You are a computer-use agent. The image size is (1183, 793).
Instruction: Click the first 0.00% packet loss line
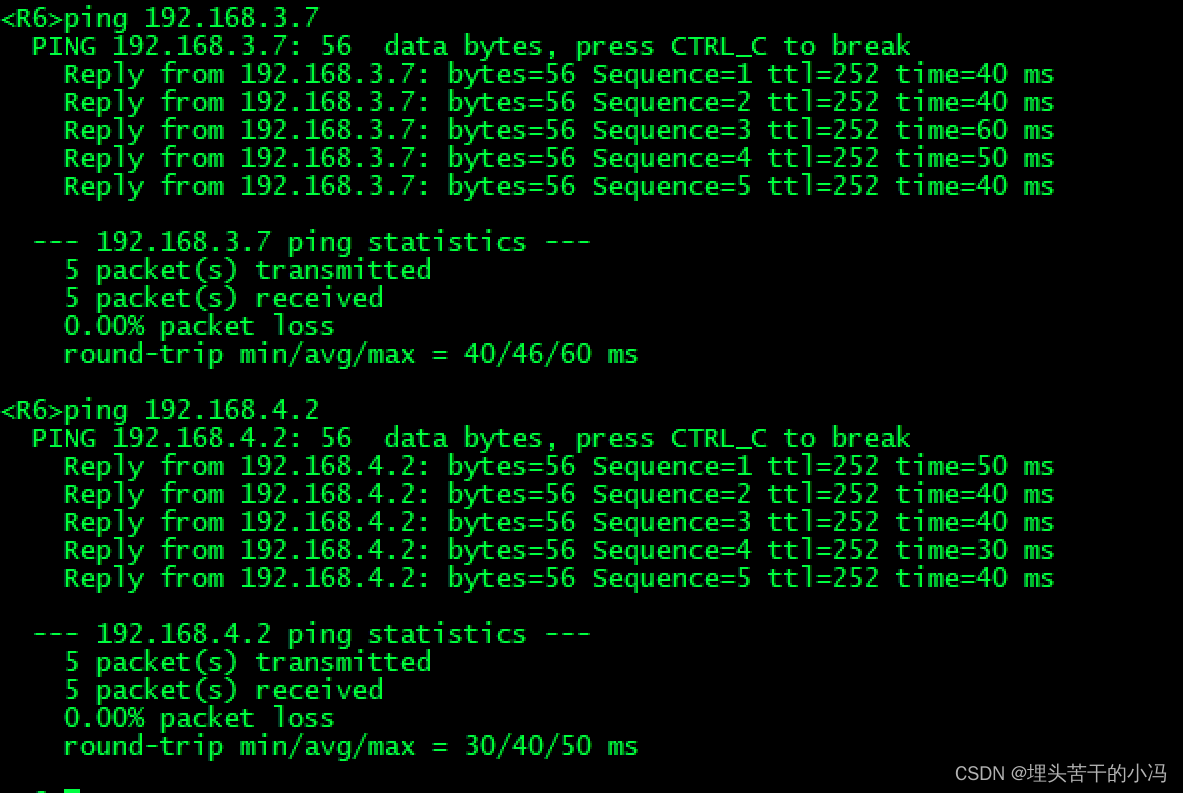tap(199, 327)
